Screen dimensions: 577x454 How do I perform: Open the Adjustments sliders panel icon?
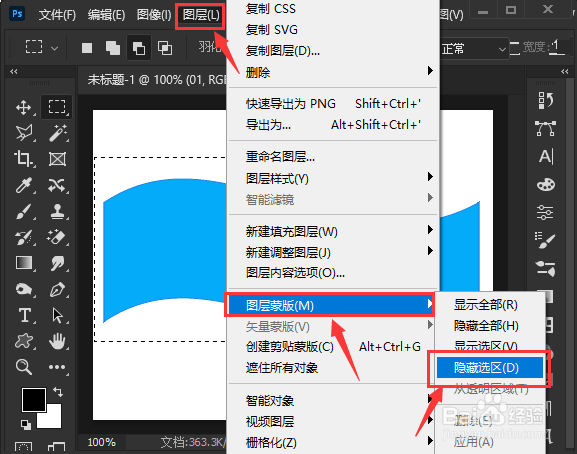pos(545,212)
